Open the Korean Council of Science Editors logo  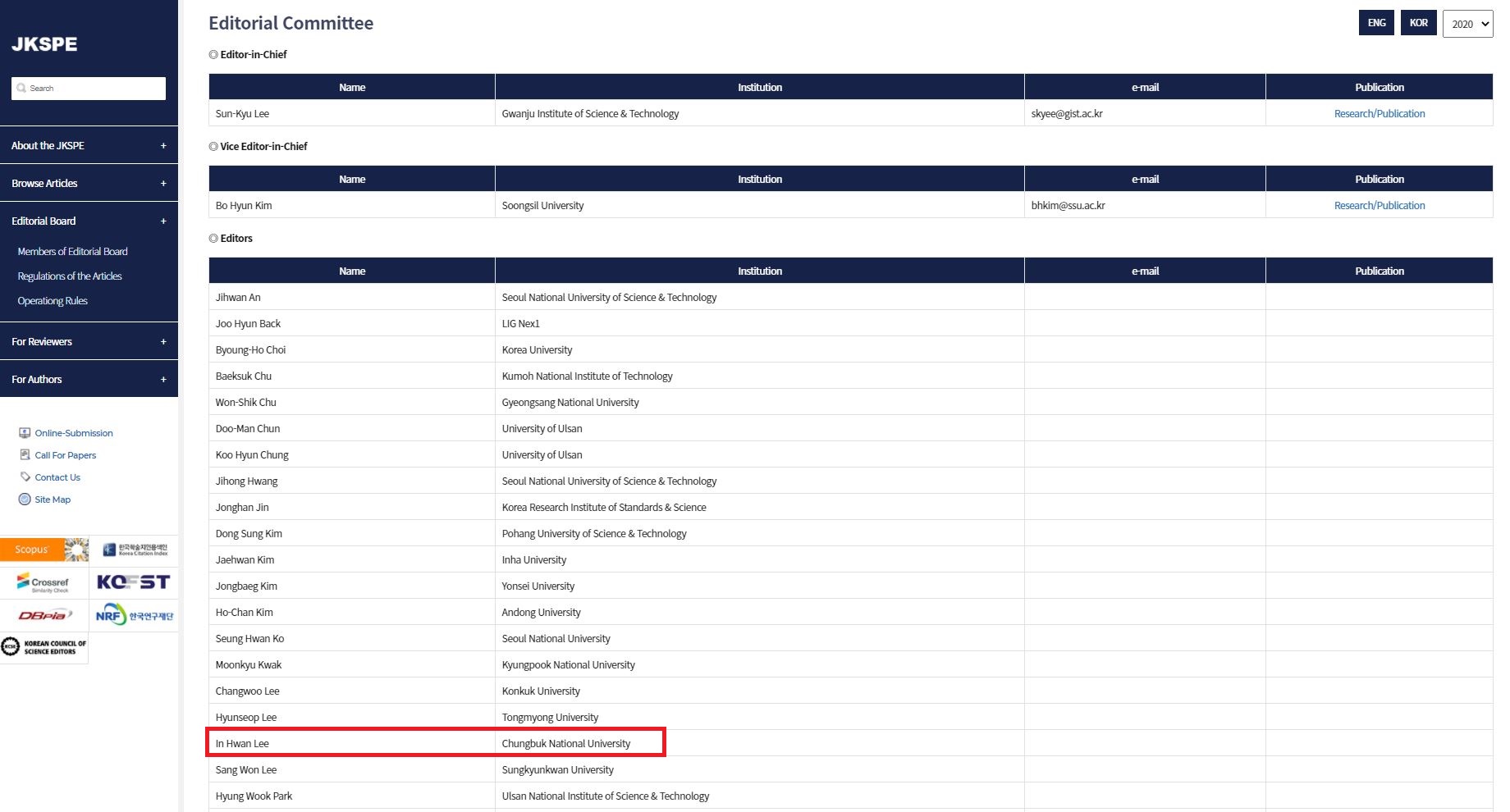pos(44,648)
